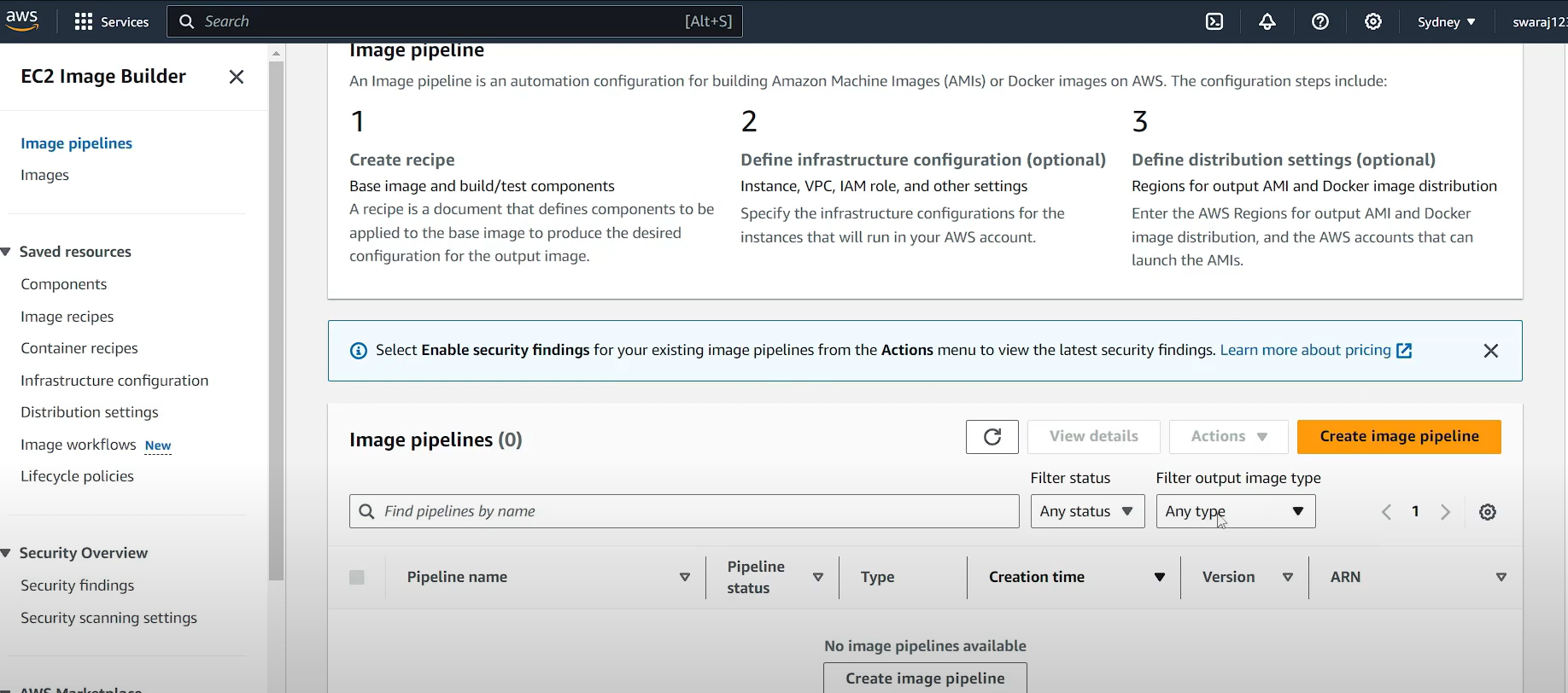Collapse the Saved resources section
The width and height of the screenshot is (1568, 693).
pos(7,252)
